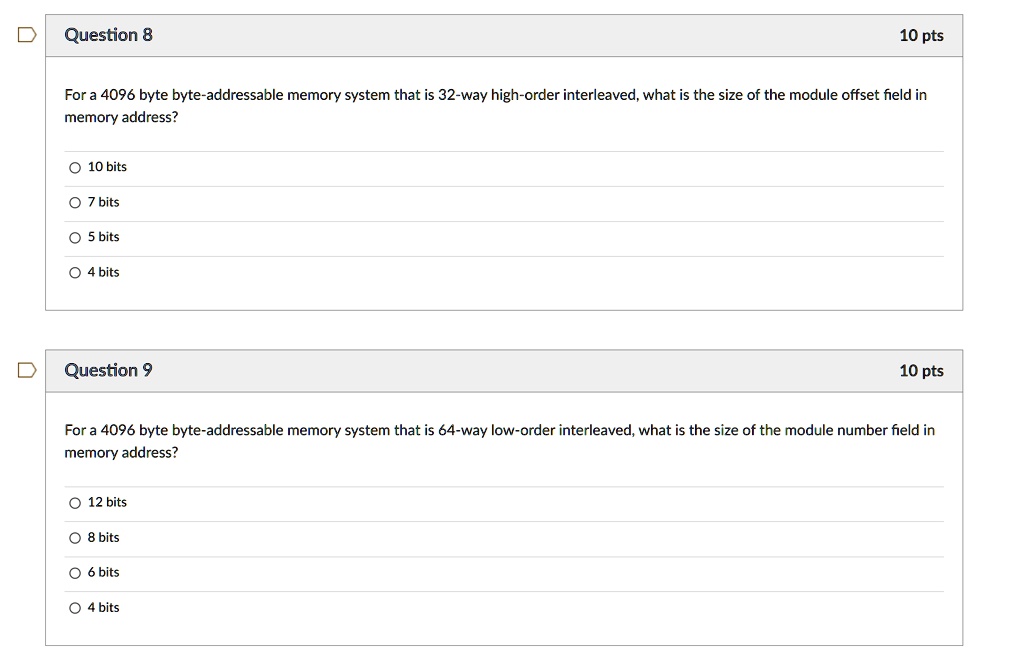The image size is (1024, 649).
Task: Select 4 bits radio in Question 9
Action: coord(75,609)
